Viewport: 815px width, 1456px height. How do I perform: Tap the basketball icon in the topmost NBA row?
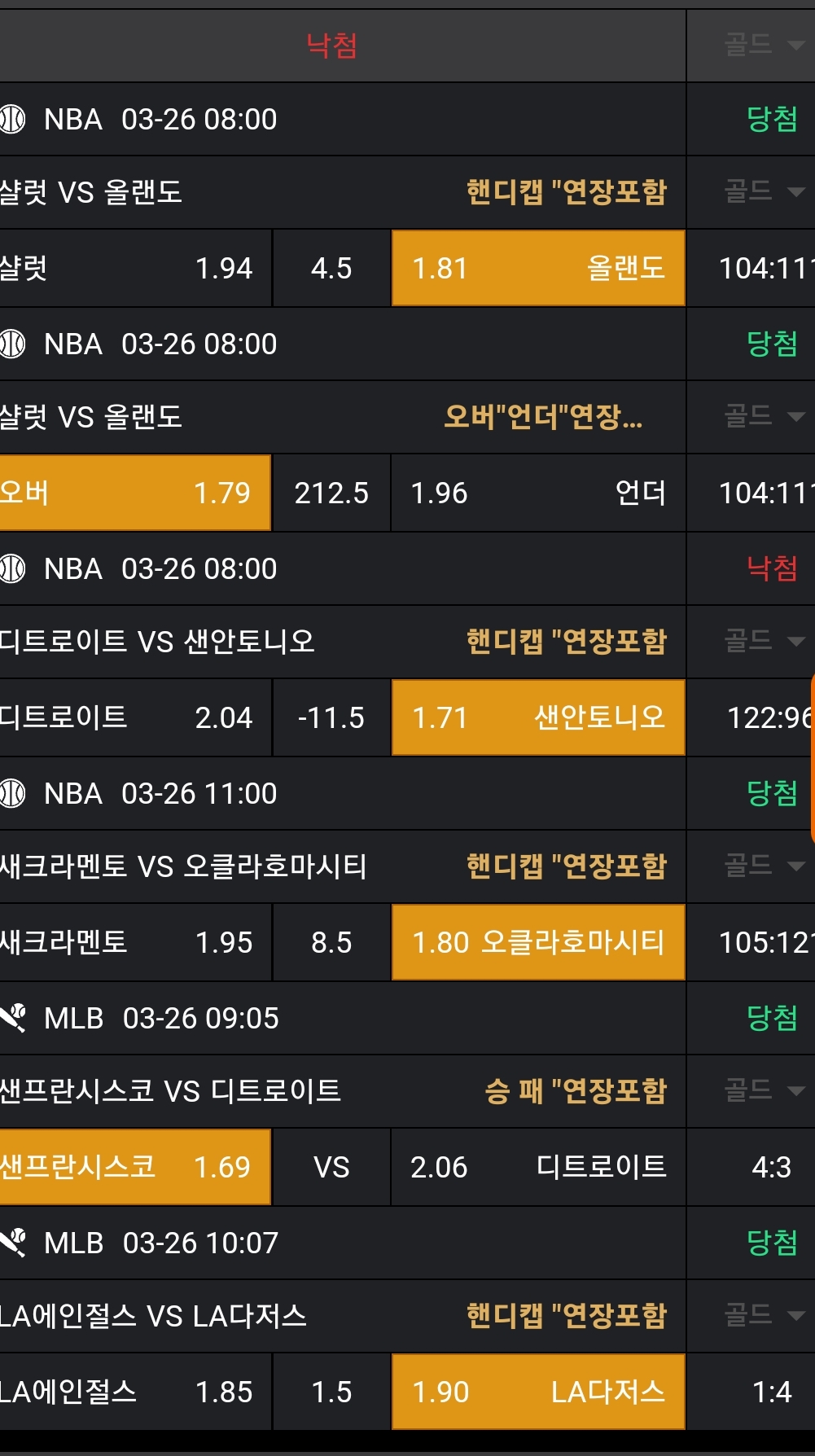point(13,119)
